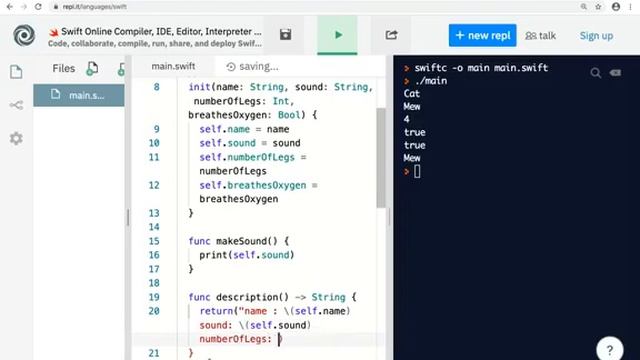Open the help question mark button

pos(609,349)
